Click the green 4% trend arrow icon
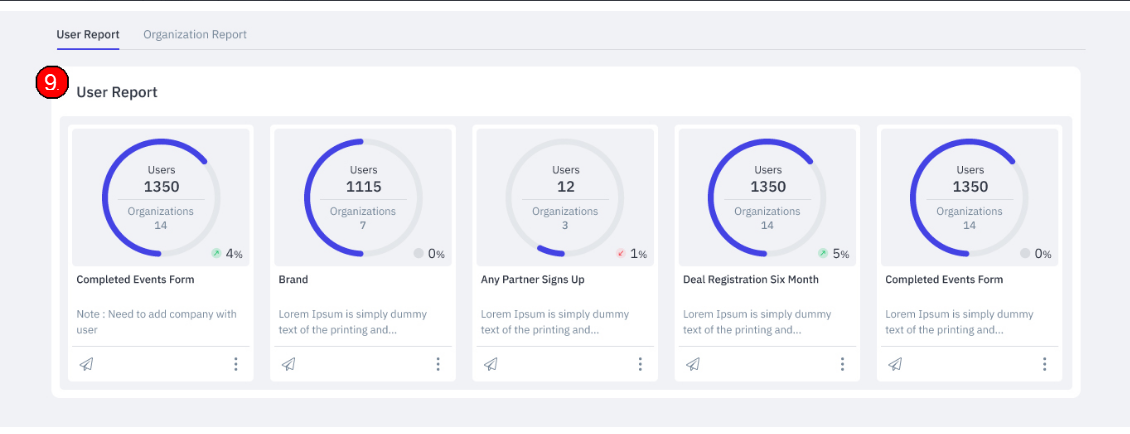The image size is (1130, 434). click(215, 254)
